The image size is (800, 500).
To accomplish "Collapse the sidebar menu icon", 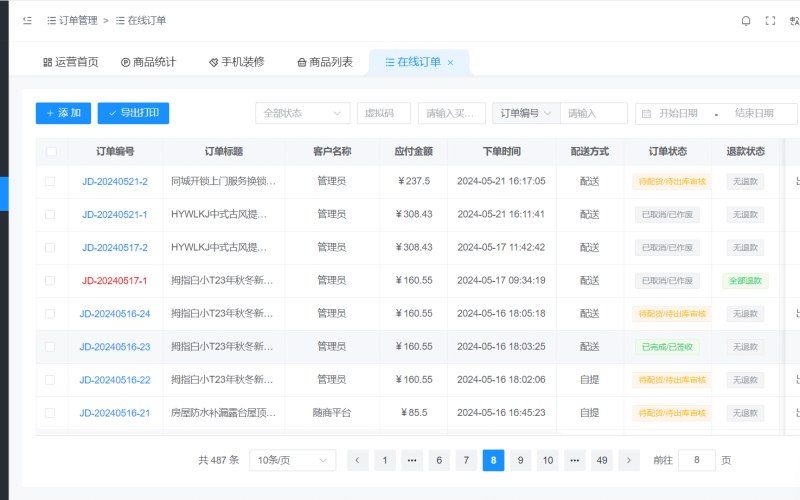I will click(x=28, y=20).
